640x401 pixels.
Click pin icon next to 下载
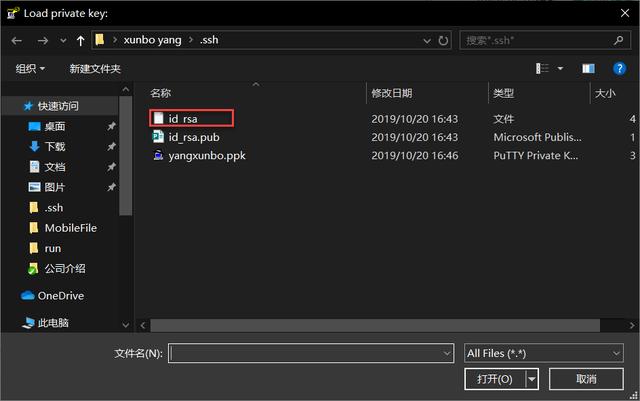tap(111, 146)
